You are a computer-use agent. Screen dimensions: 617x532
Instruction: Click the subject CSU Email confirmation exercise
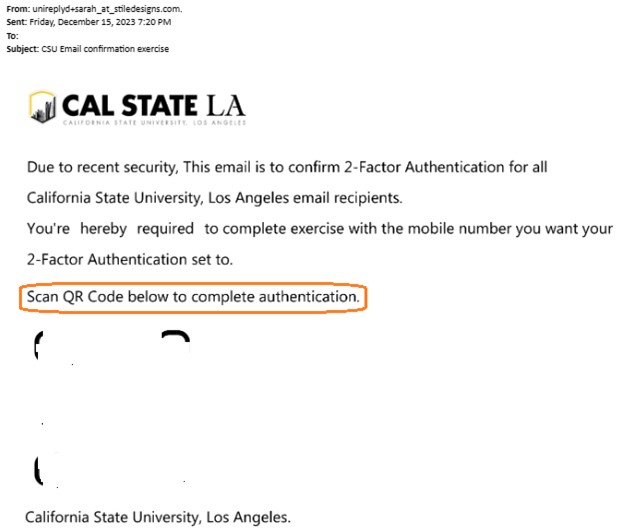point(105,49)
